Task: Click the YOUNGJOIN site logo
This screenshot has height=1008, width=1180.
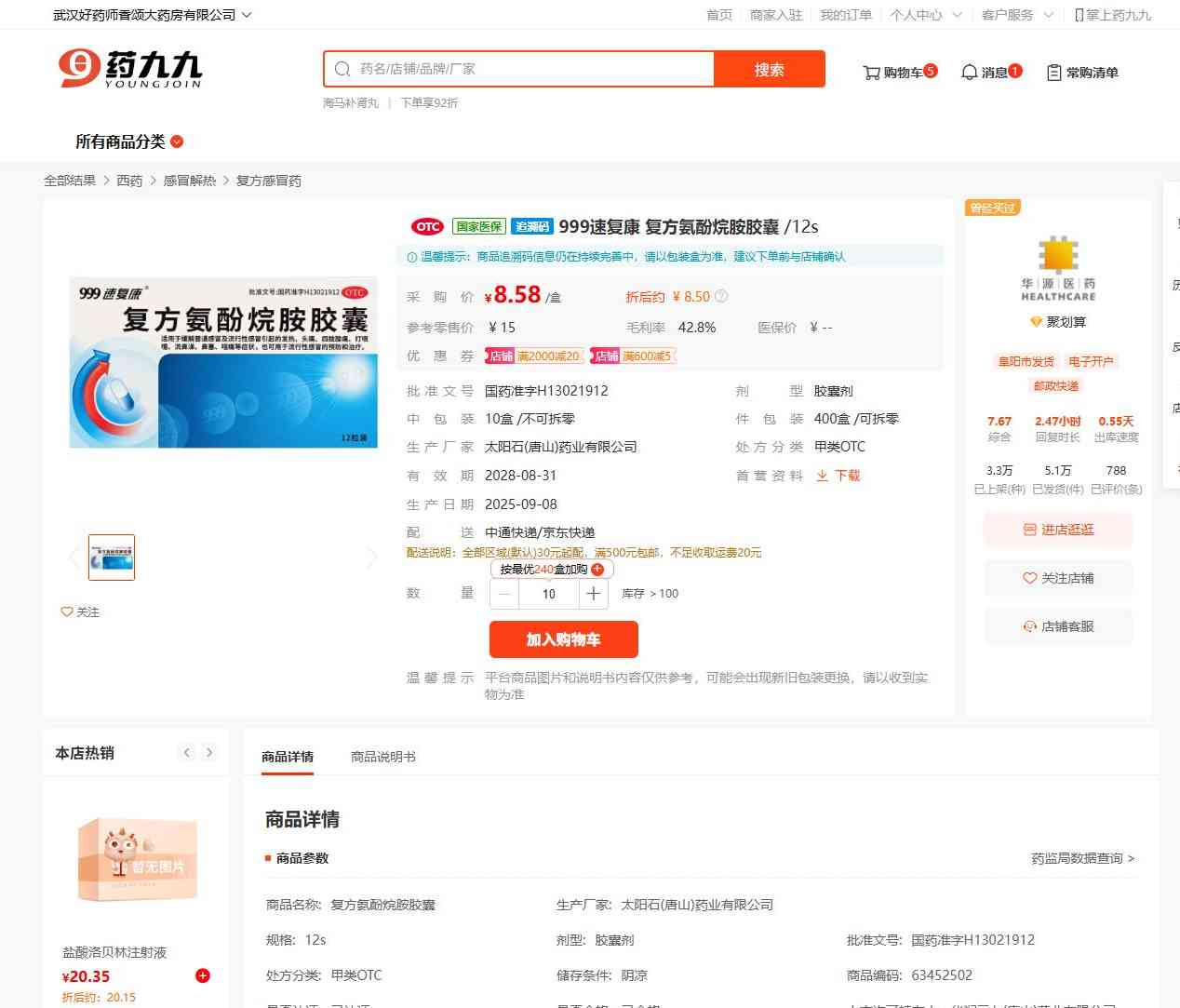Action: (129, 69)
